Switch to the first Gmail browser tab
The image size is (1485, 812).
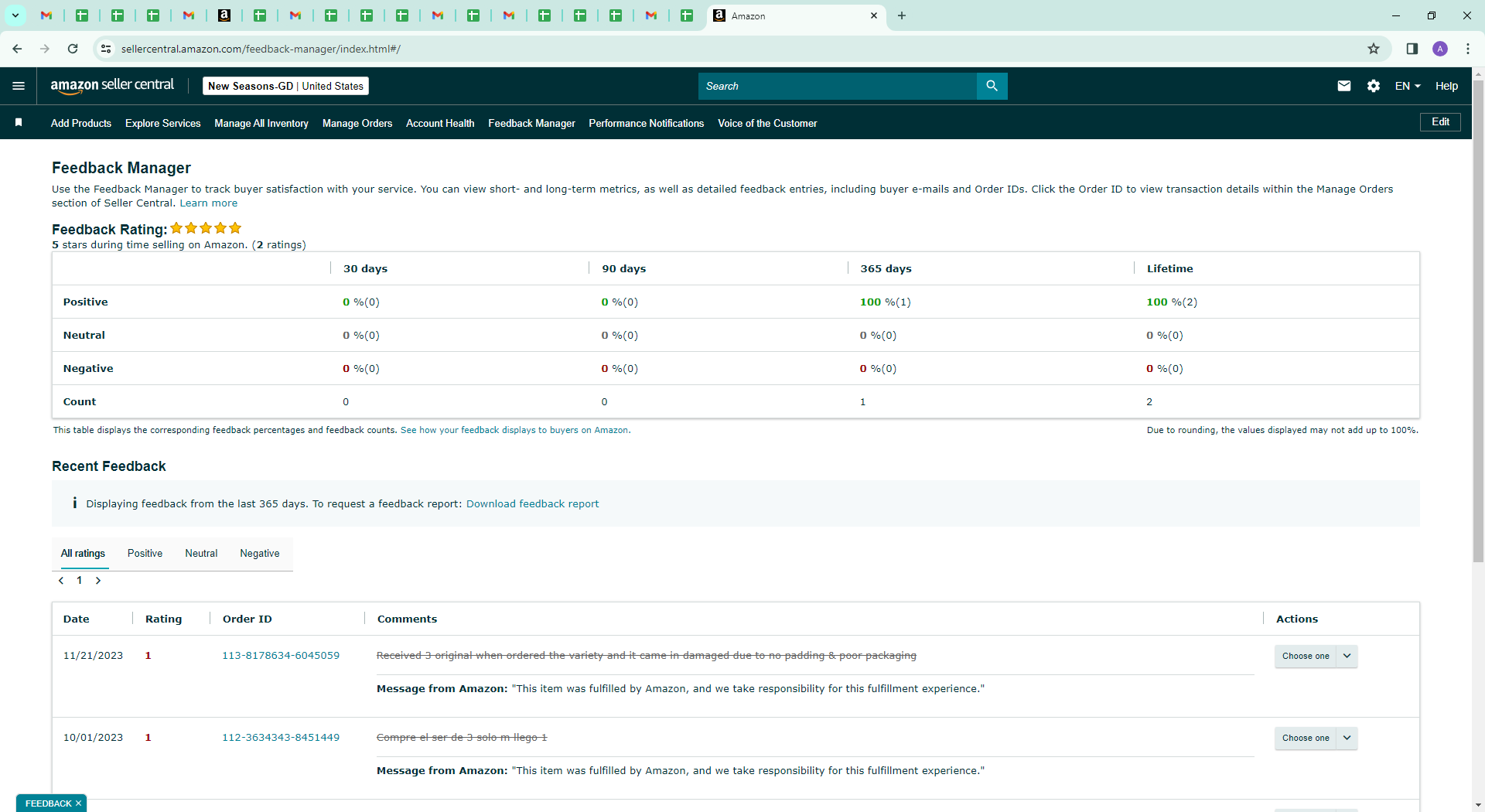pos(46,15)
